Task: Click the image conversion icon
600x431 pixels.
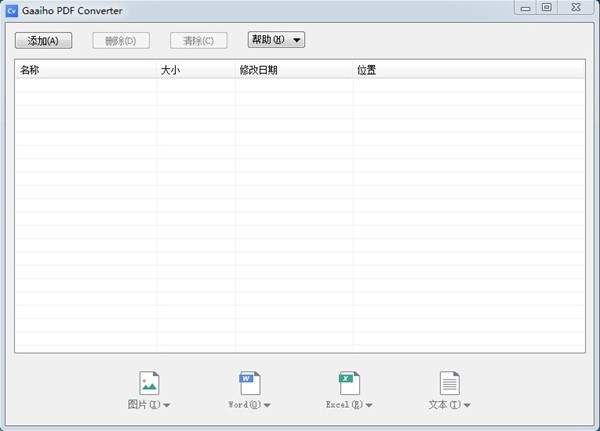Action: pos(149,383)
